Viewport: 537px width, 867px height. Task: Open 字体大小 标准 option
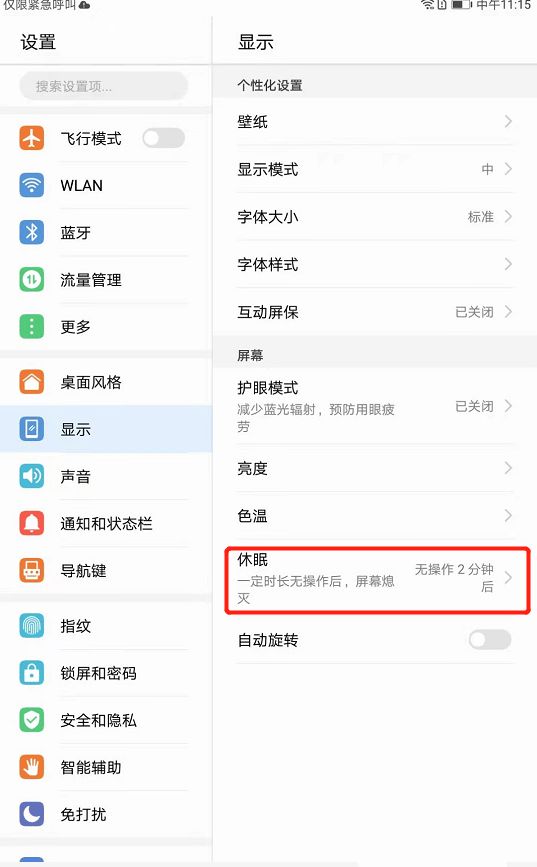[375, 217]
